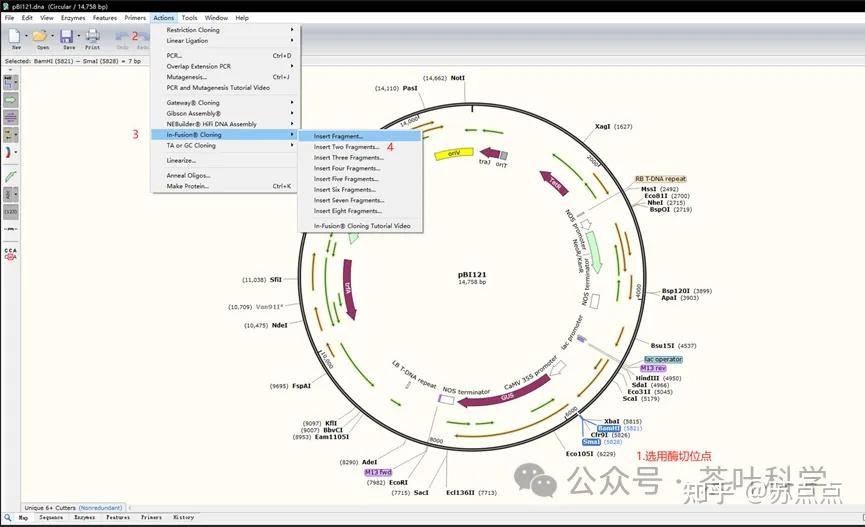Click the CCA codon icon in sidebar
Image resolution: width=865 pixels, height=527 pixels.
pos(10,254)
